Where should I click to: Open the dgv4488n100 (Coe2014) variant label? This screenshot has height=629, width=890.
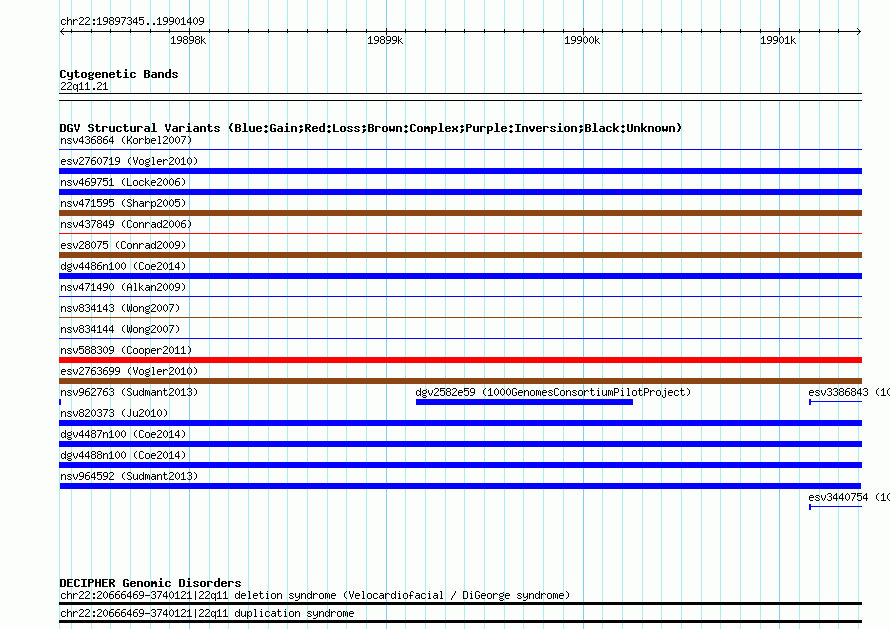coord(123,455)
